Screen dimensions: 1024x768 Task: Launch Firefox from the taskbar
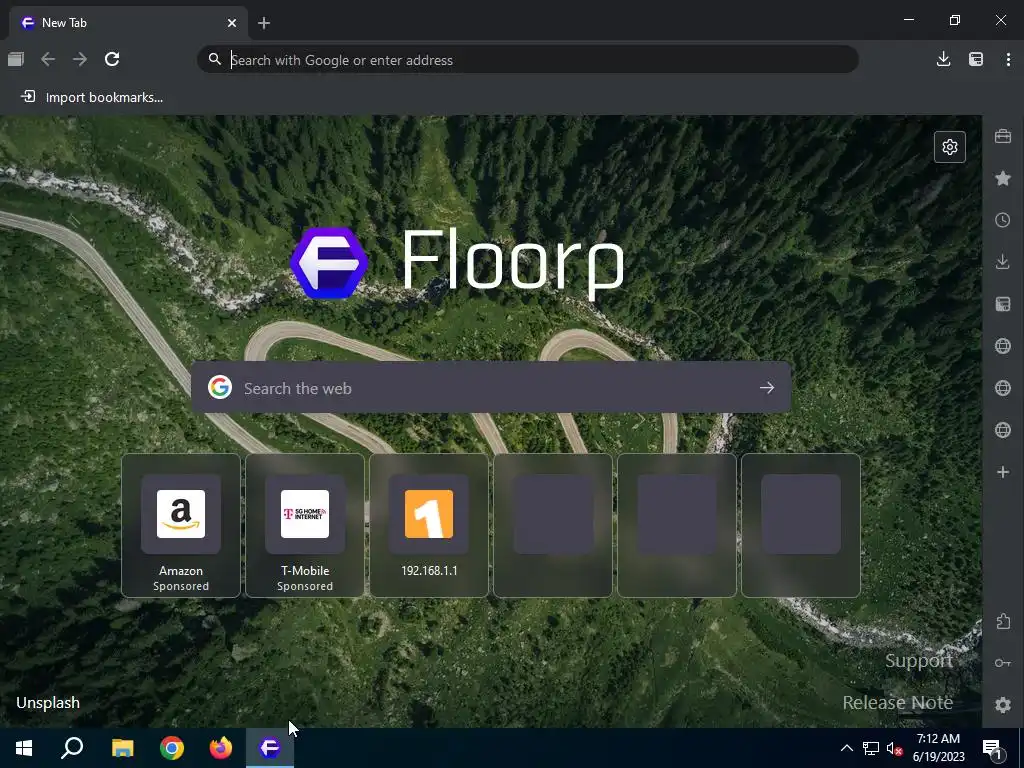(221, 748)
